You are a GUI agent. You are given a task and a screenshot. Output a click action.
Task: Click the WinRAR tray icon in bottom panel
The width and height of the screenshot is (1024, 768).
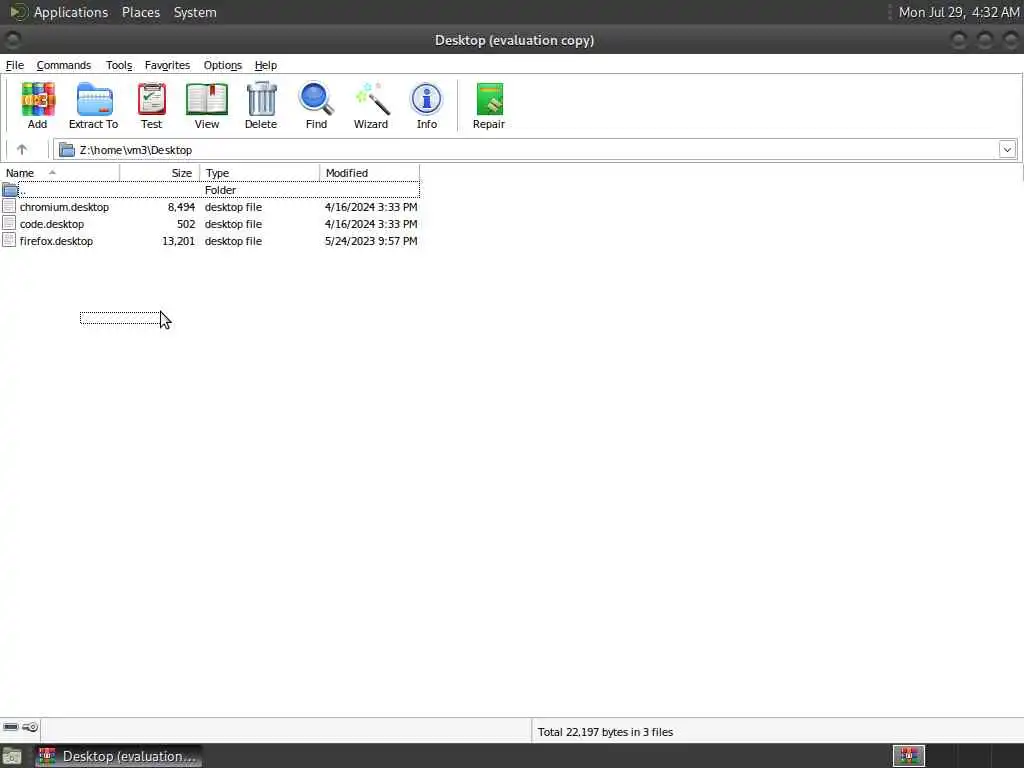click(908, 756)
